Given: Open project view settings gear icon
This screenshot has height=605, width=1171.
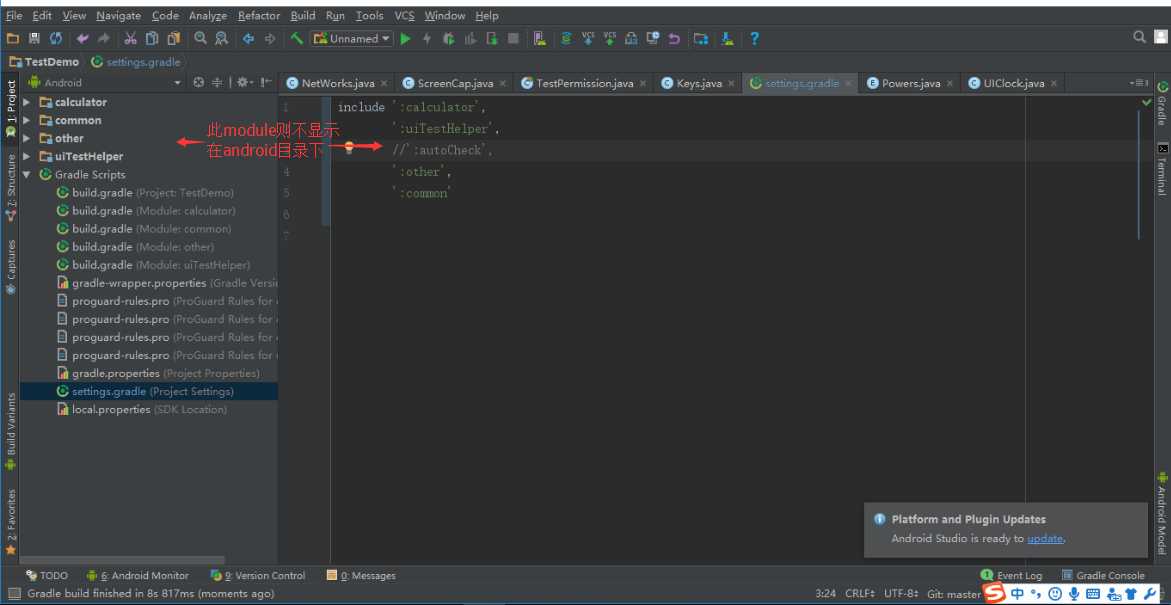Looking at the screenshot, I should 242,82.
